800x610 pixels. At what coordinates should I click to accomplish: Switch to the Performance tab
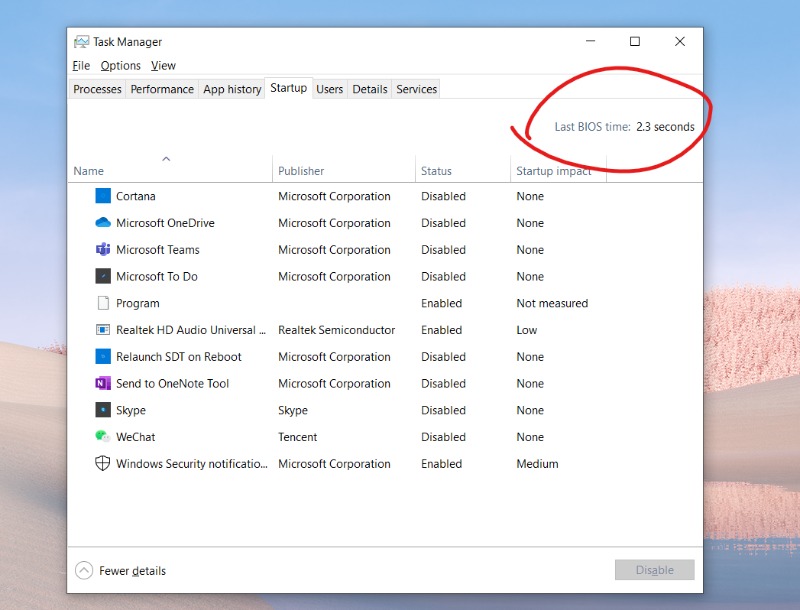coord(162,89)
